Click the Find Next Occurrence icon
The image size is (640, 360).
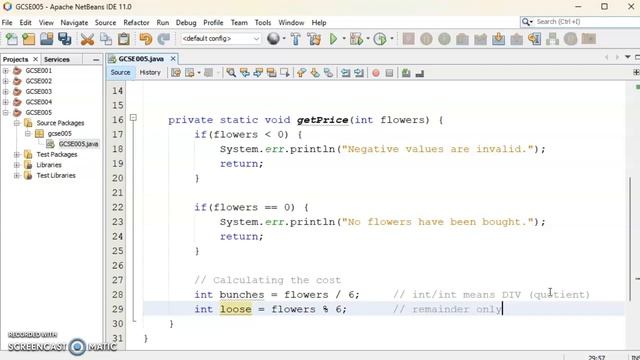(258, 73)
